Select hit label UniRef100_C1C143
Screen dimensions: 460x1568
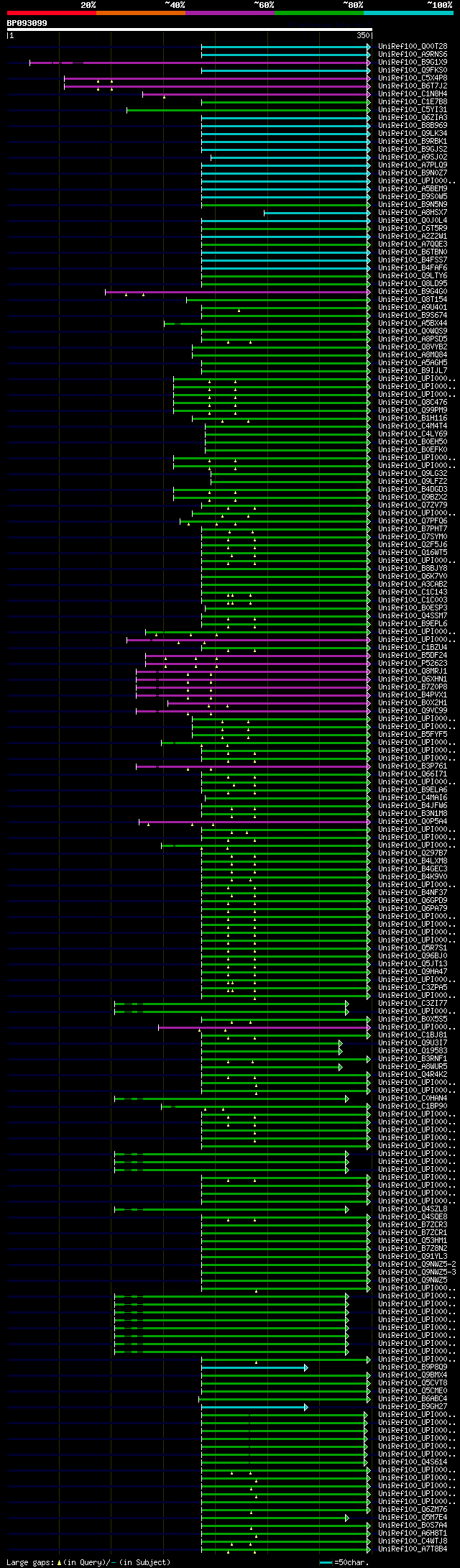point(413,592)
